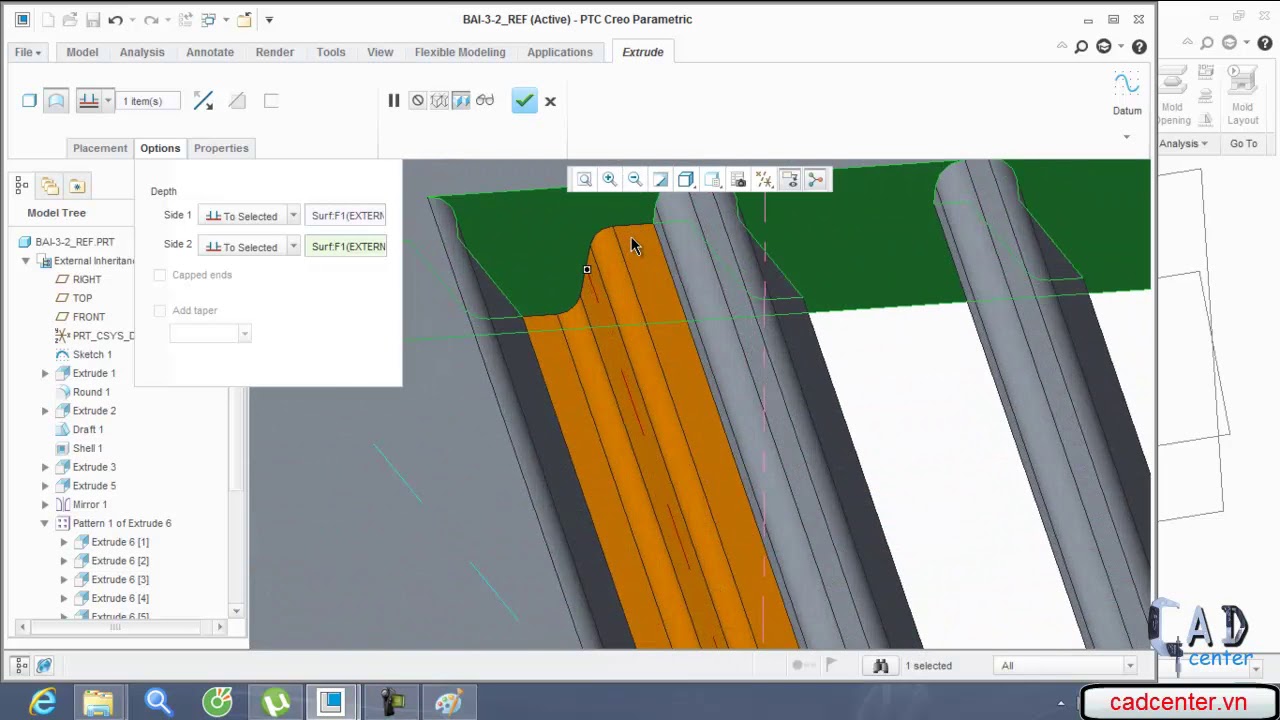Click Undo in quick access toolbar
This screenshot has height=720, width=1280.
[x=115, y=19]
